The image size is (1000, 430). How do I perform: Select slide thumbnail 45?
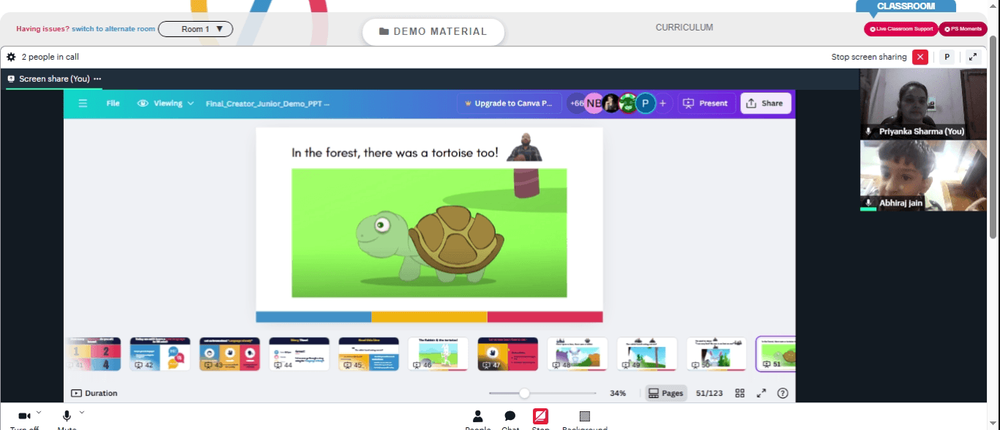point(369,354)
